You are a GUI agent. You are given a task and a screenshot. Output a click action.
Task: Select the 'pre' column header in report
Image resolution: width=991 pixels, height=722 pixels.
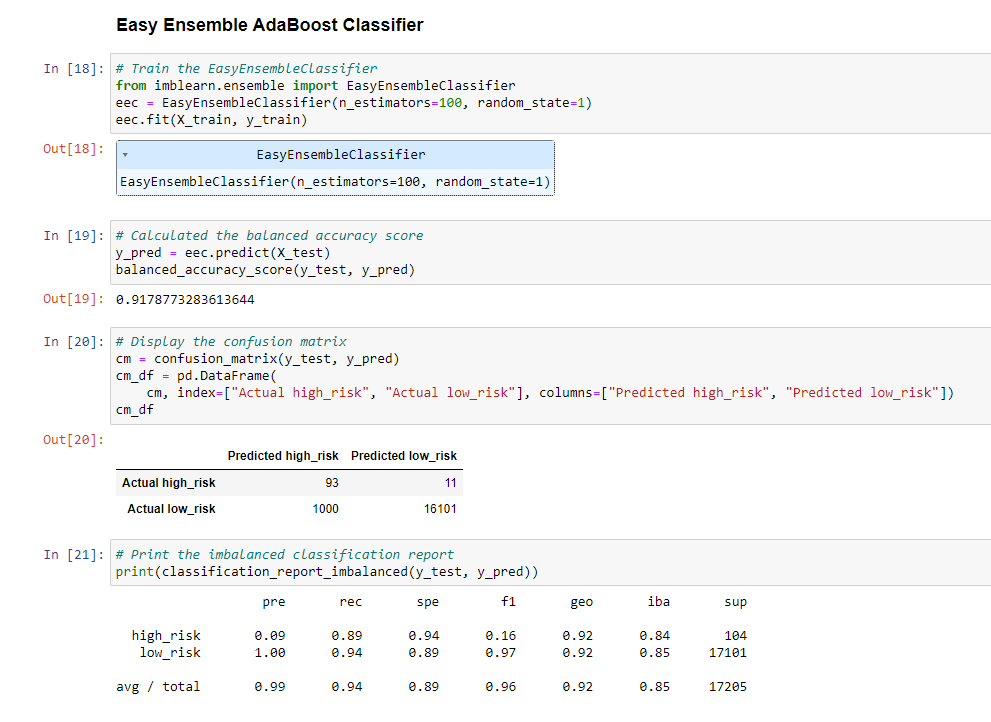pos(274,602)
